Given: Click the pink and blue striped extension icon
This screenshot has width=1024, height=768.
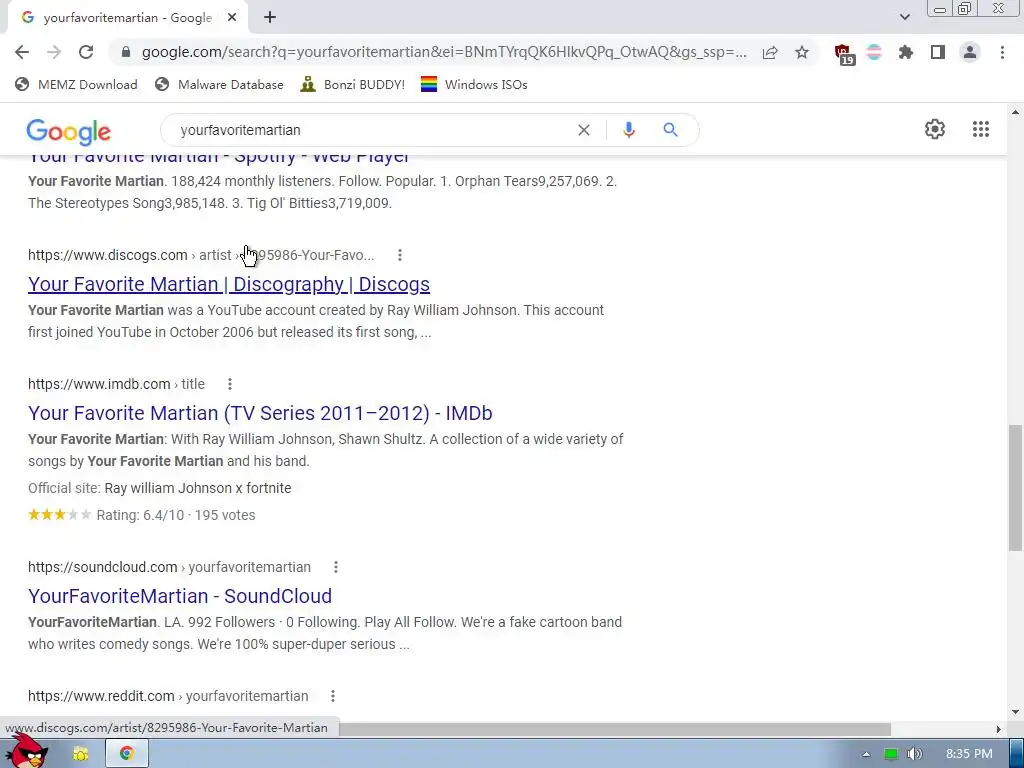Looking at the screenshot, I should click(x=874, y=52).
